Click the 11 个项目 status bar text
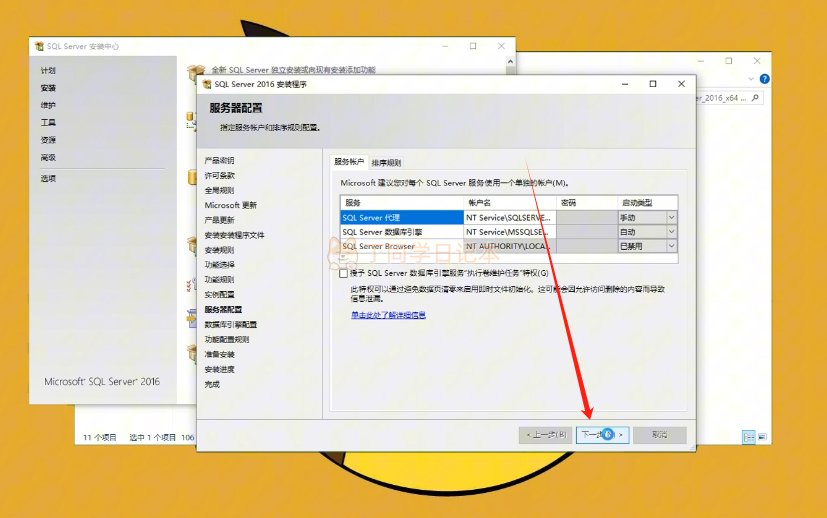The width and height of the screenshot is (827, 518). point(100,437)
